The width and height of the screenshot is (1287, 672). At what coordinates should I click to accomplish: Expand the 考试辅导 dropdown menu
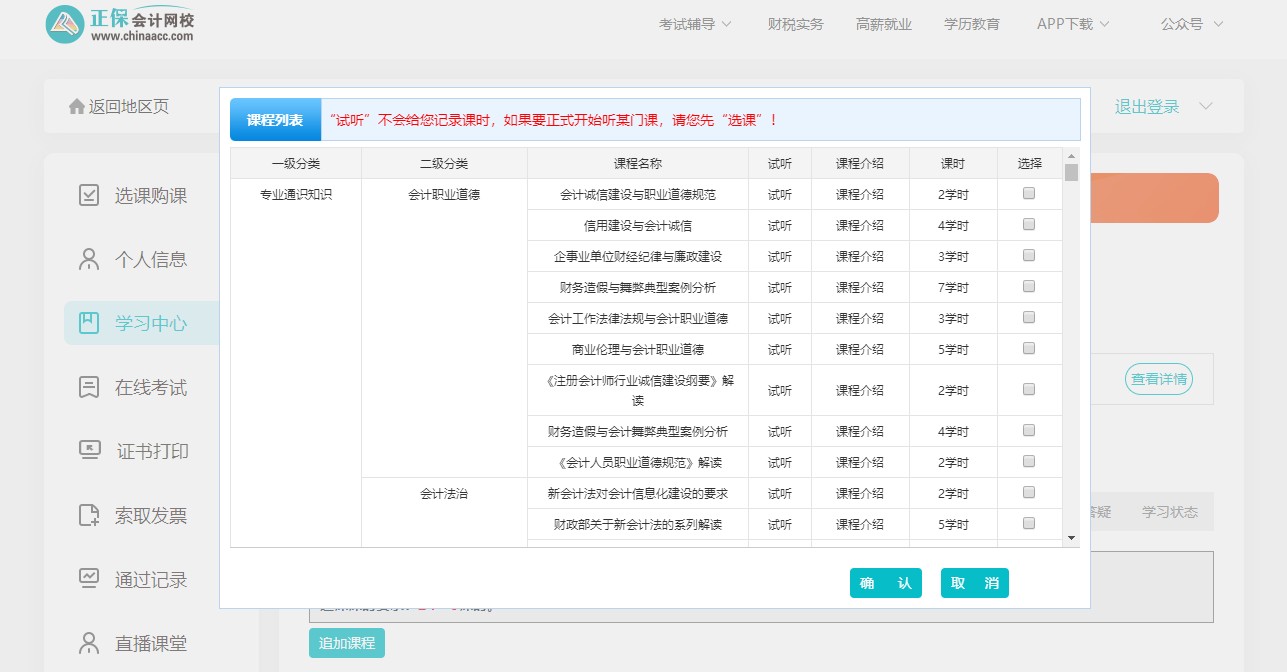[x=695, y=24]
